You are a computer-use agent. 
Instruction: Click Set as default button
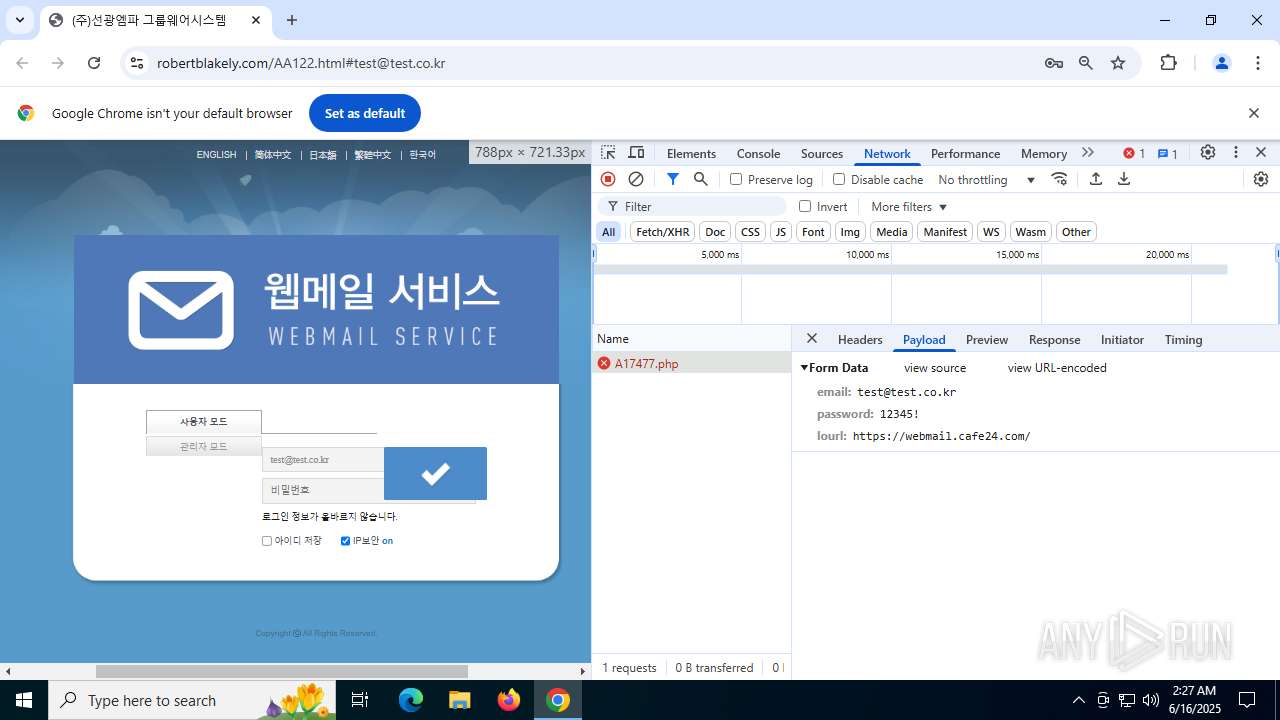tap(365, 113)
